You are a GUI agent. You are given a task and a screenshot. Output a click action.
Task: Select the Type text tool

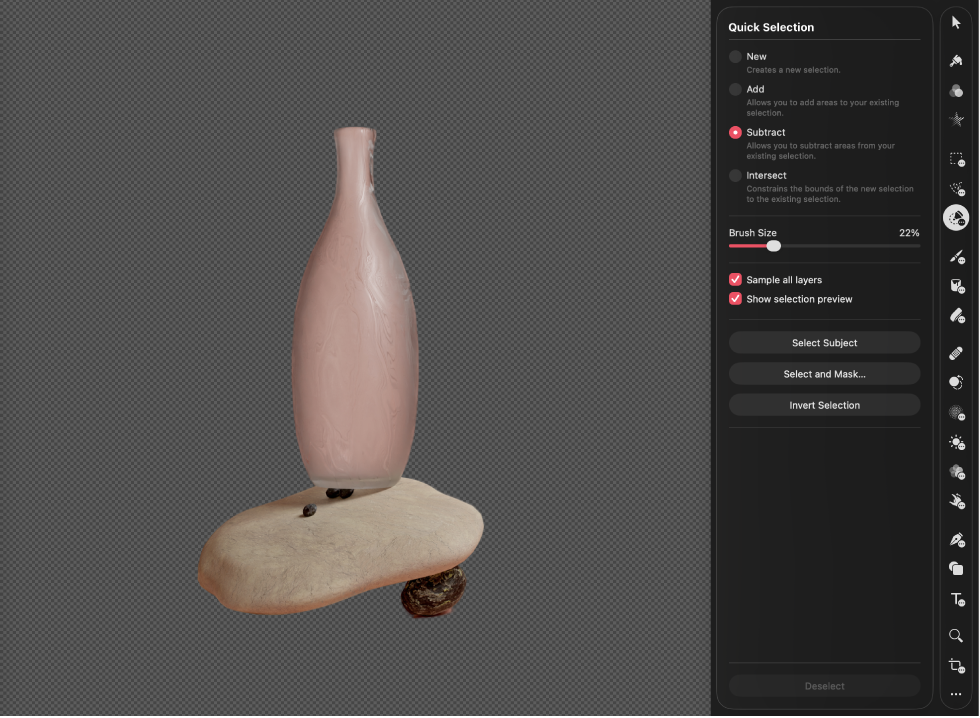(x=956, y=599)
